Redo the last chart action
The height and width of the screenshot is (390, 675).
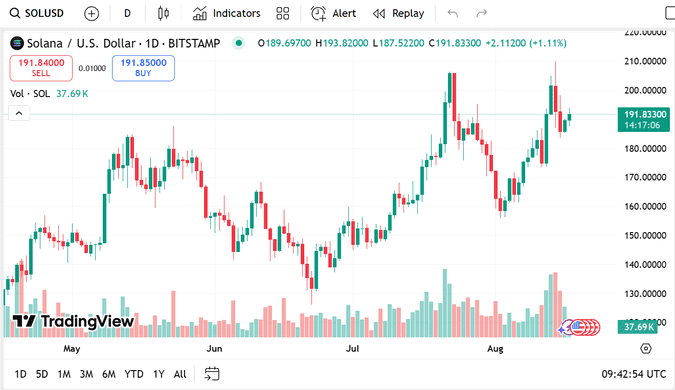(x=481, y=13)
